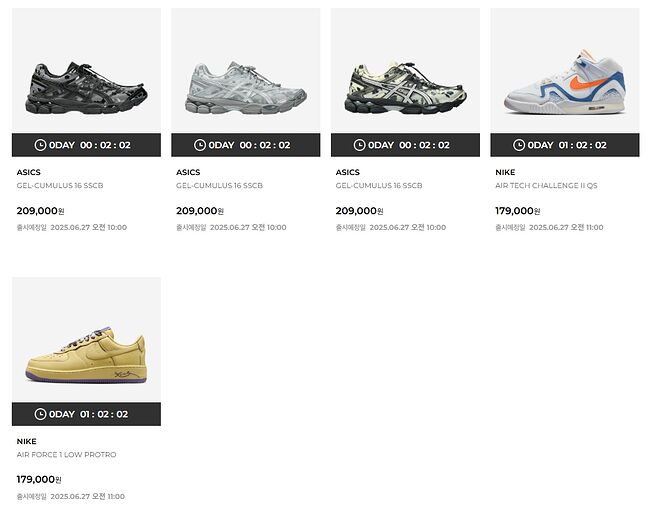Viewport: 650px width, 516px height.
Task: Click the NIKE brand label above Air Force 1
Action: click(27, 441)
